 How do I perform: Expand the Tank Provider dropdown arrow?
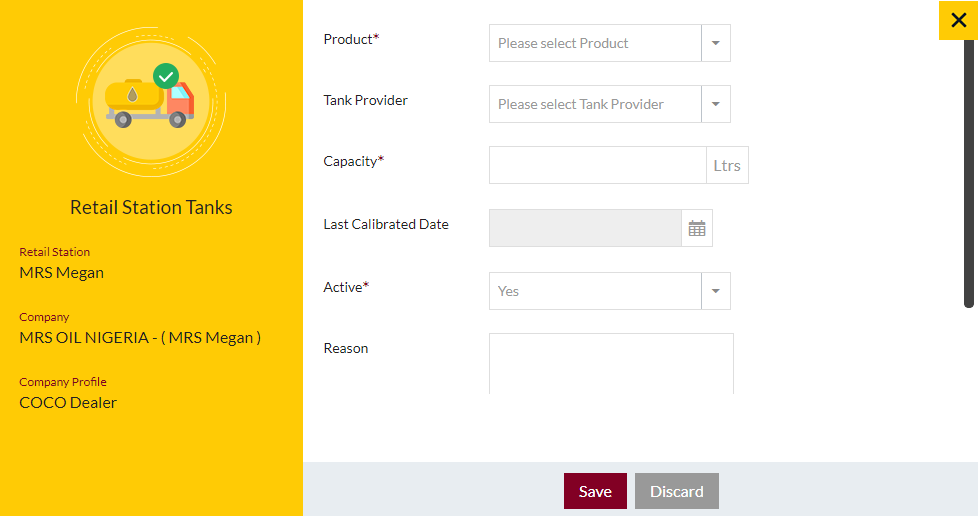[x=716, y=104]
